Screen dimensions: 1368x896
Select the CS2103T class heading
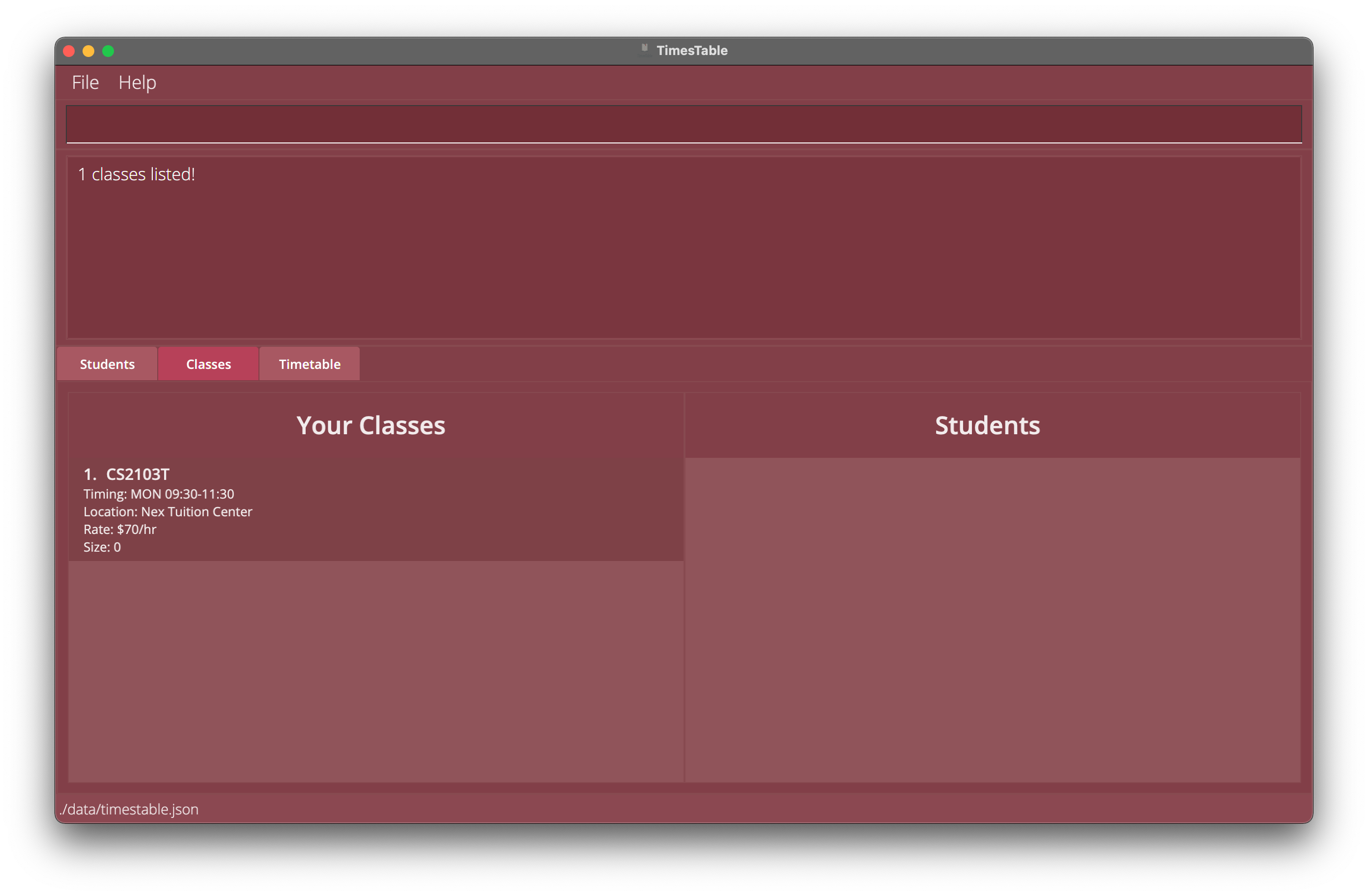(x=138, y=474)
